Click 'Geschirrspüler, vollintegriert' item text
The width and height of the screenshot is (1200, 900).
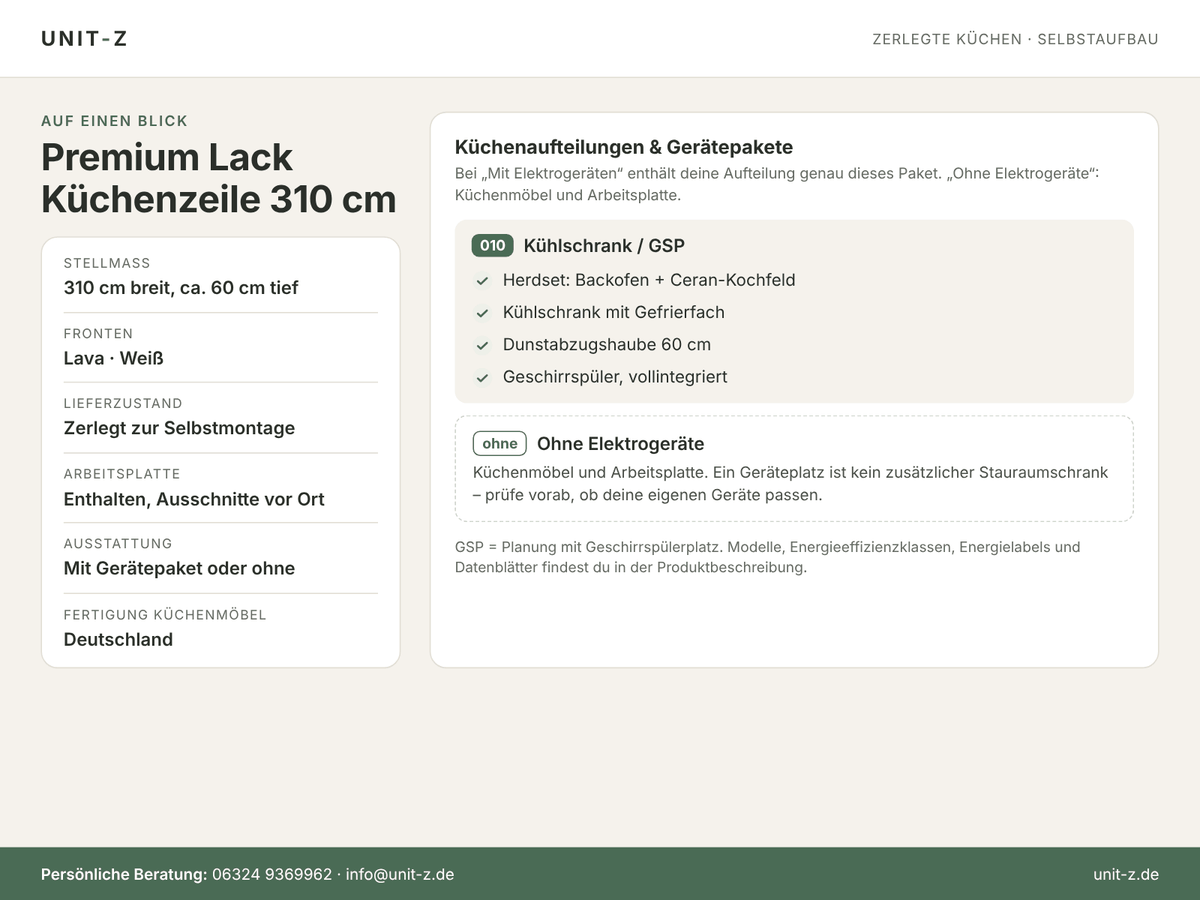[x=615, y=377]
